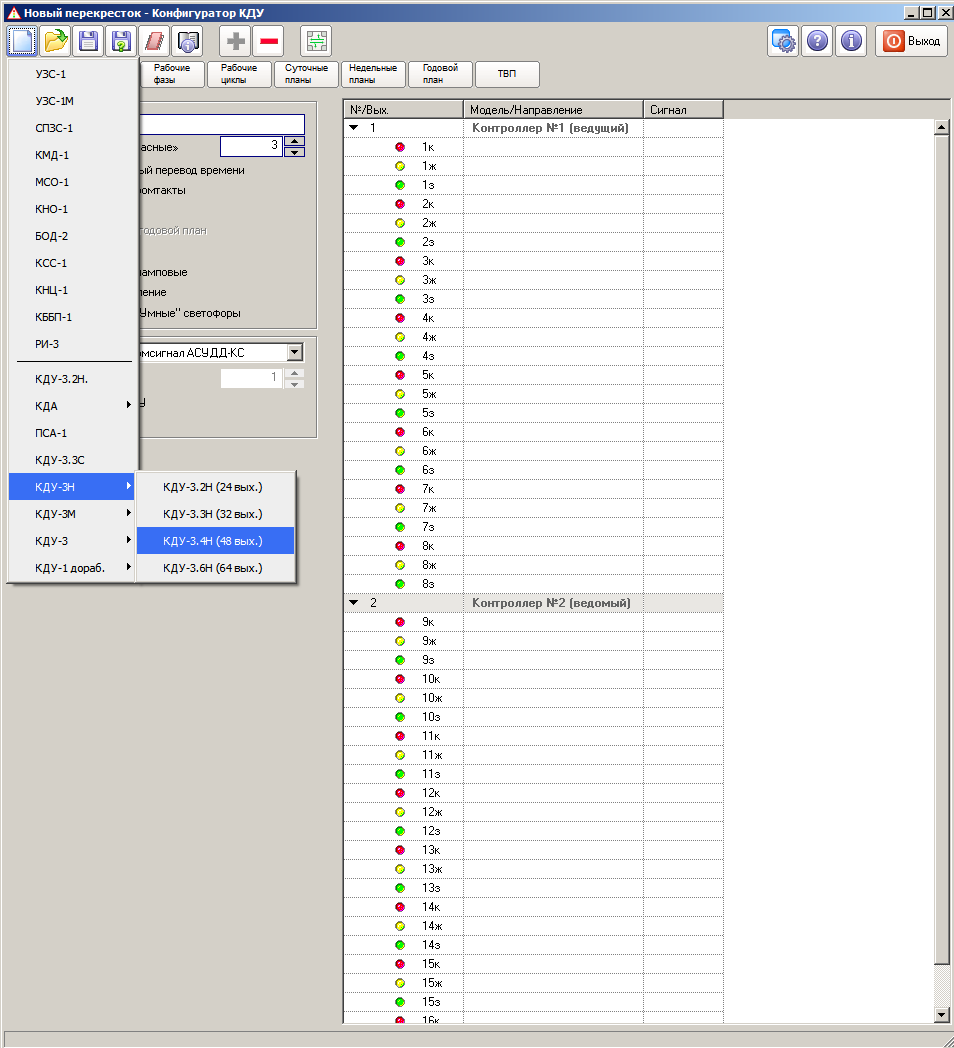Click the Модель/Направление column header
The height and width of the screenshot is (1048, 954).
point(553,110)
